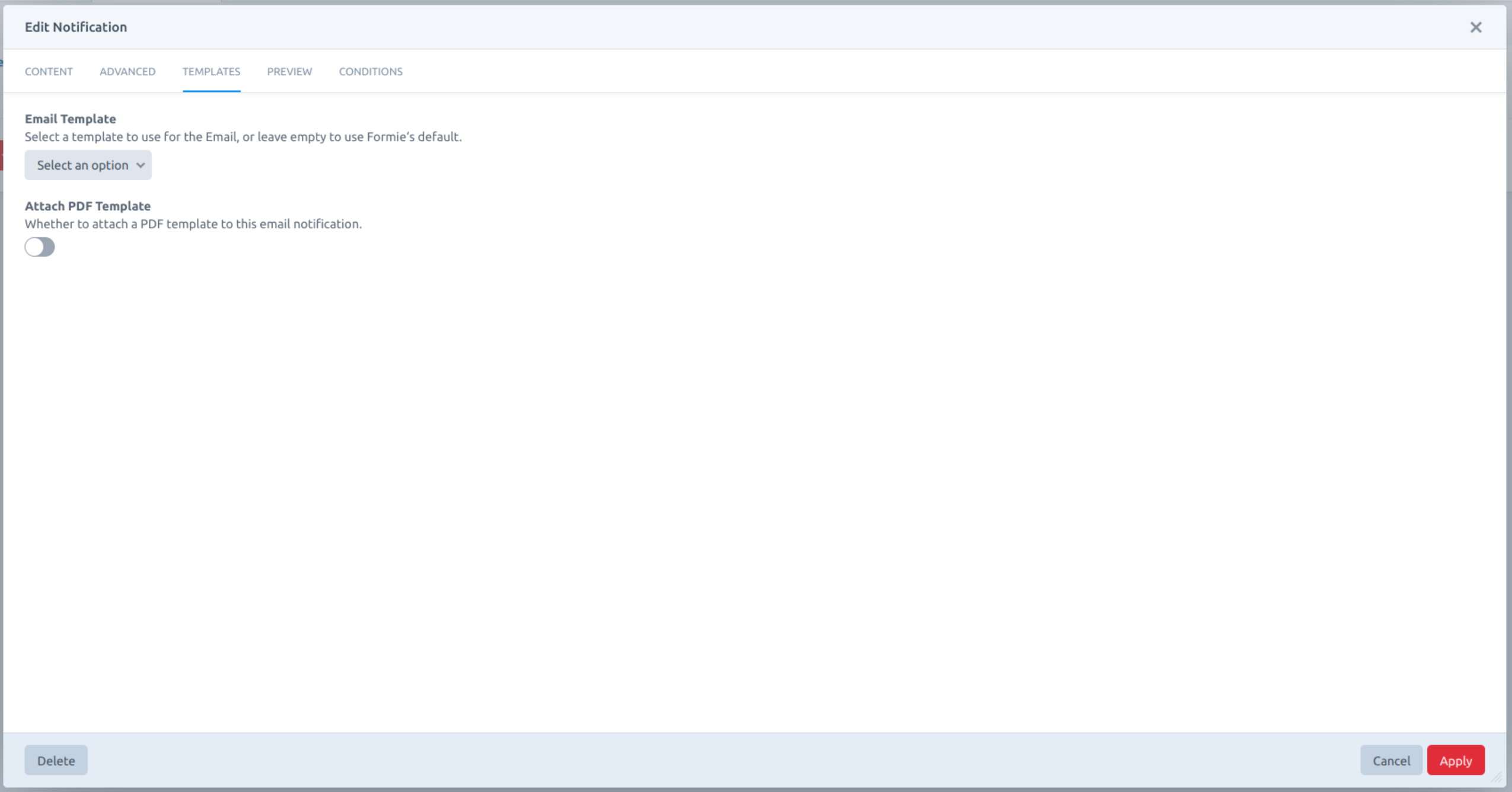Enable the Attach PDF Template toggle
The image size is (1512, 792).
[39, 247]
